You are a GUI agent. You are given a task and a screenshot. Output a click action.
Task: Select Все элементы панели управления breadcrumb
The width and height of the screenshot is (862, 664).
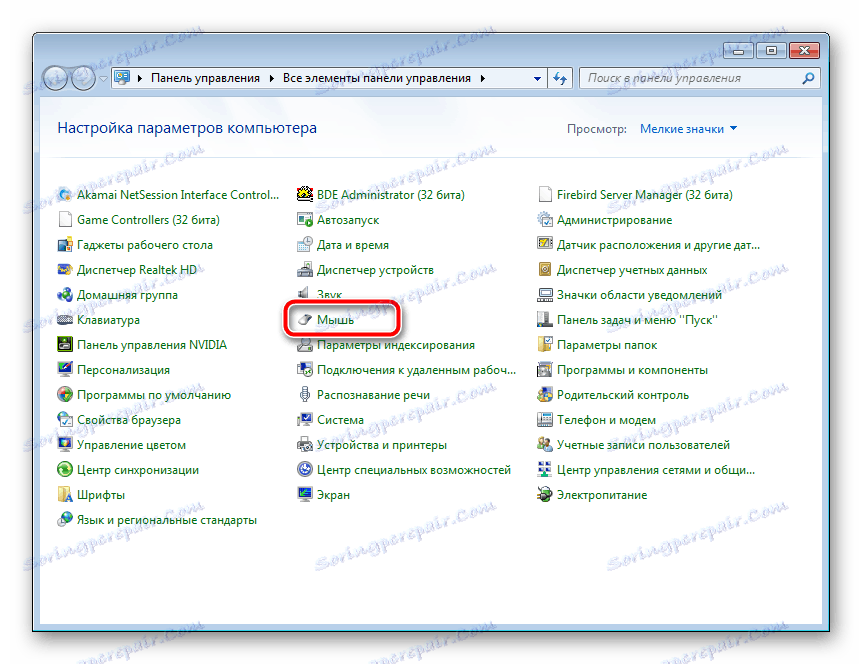(377, 79)
